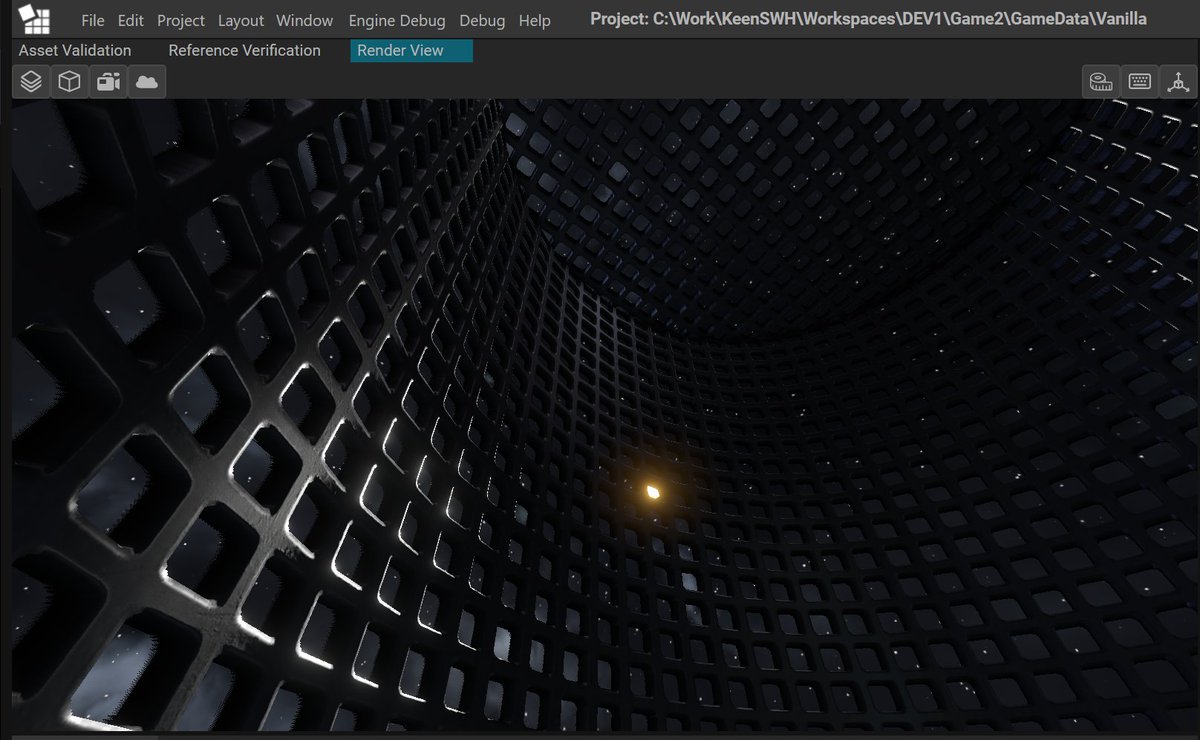Click the 3D axis gizmo icon
Viewport: 1200px width, 740px height.
click(x=1178, y=82)
